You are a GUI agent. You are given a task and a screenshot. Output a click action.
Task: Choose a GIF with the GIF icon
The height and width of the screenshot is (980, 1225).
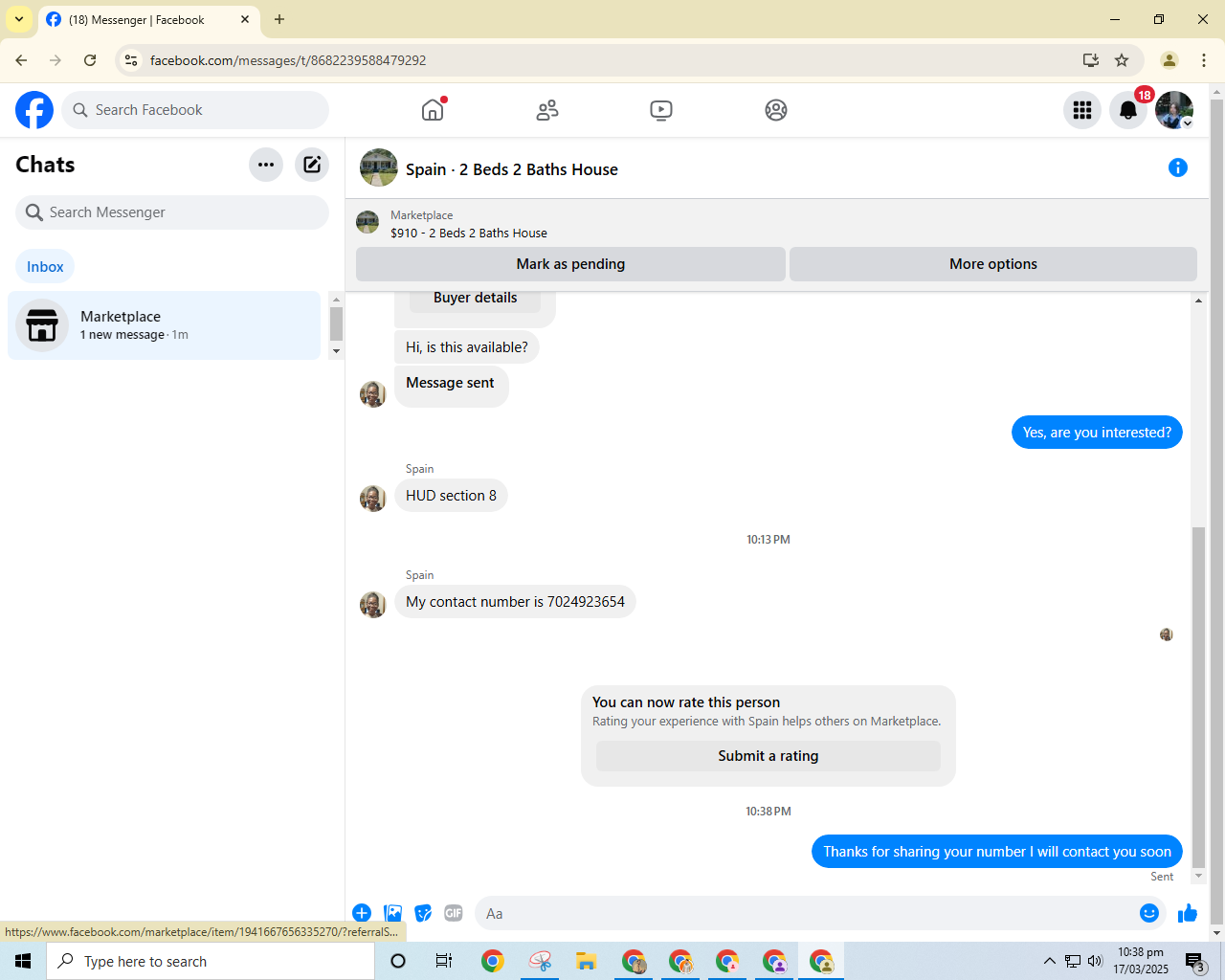[x=454, y=913]
